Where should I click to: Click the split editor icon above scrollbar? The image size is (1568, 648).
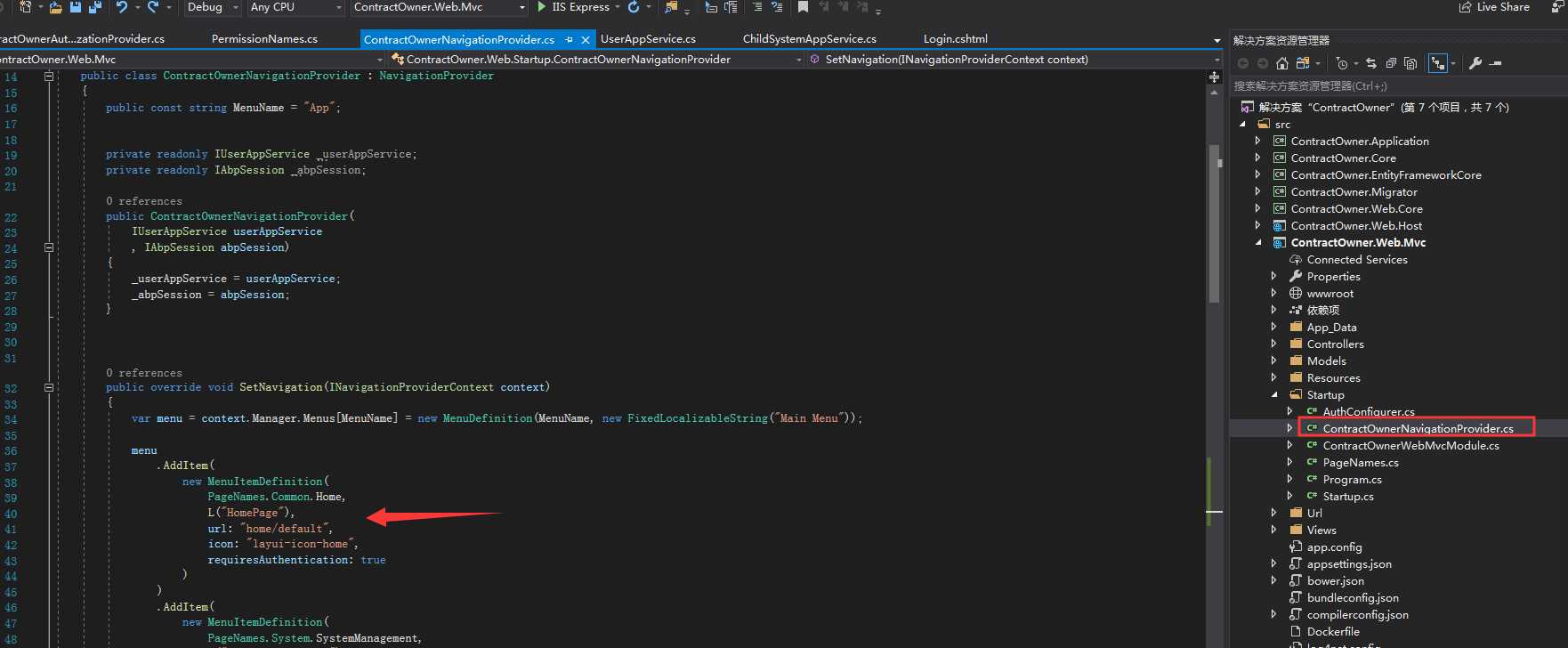coord(1215,77)
